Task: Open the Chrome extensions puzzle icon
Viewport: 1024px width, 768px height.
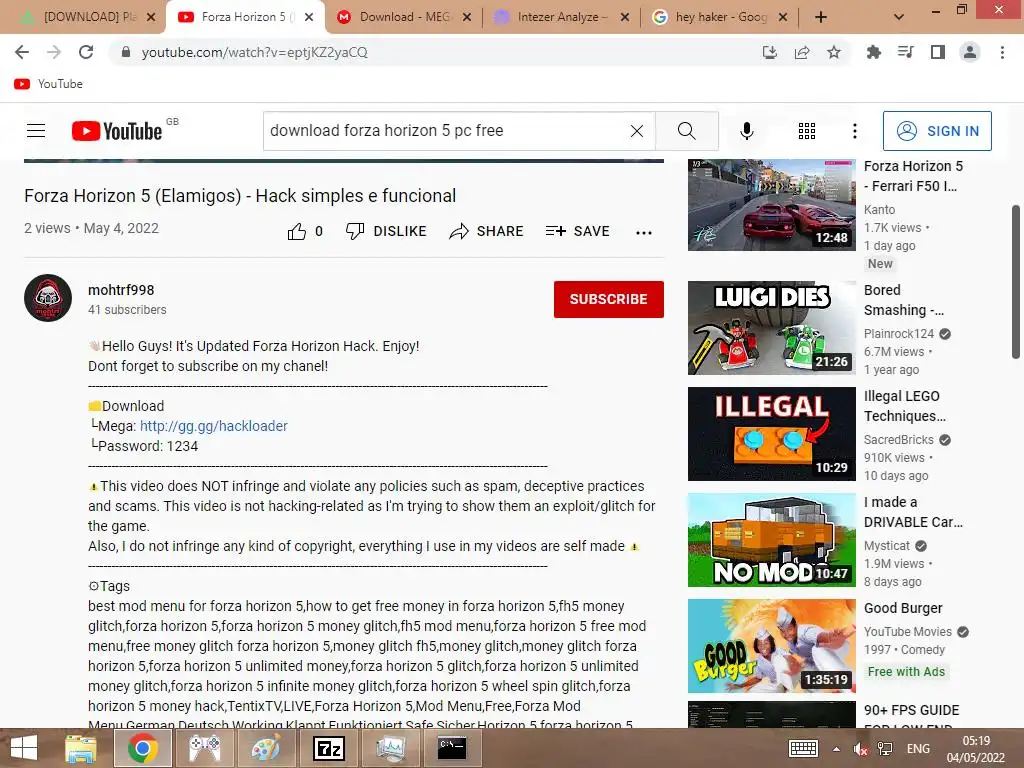Action: coord(873,52)
